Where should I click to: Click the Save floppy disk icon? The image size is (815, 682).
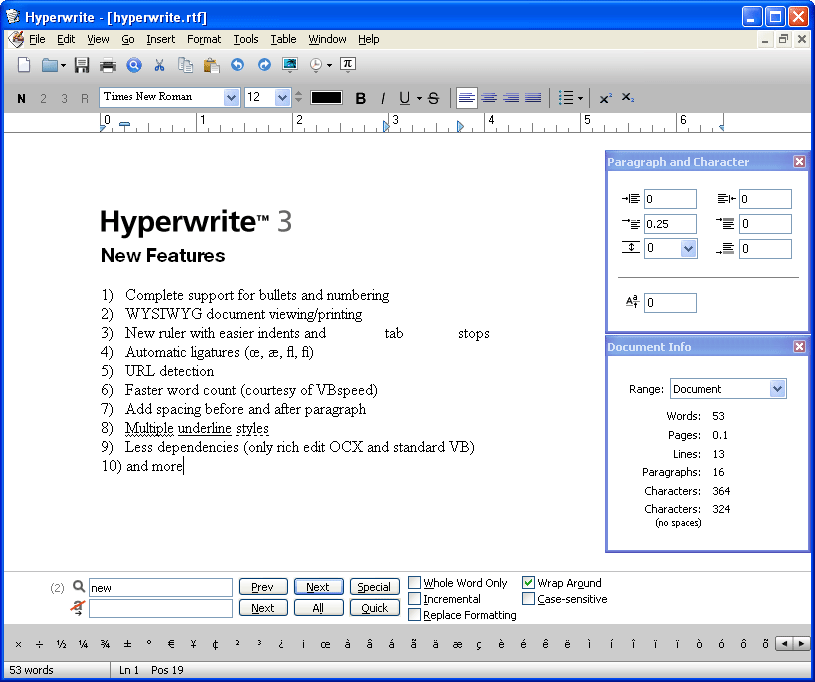82,65
